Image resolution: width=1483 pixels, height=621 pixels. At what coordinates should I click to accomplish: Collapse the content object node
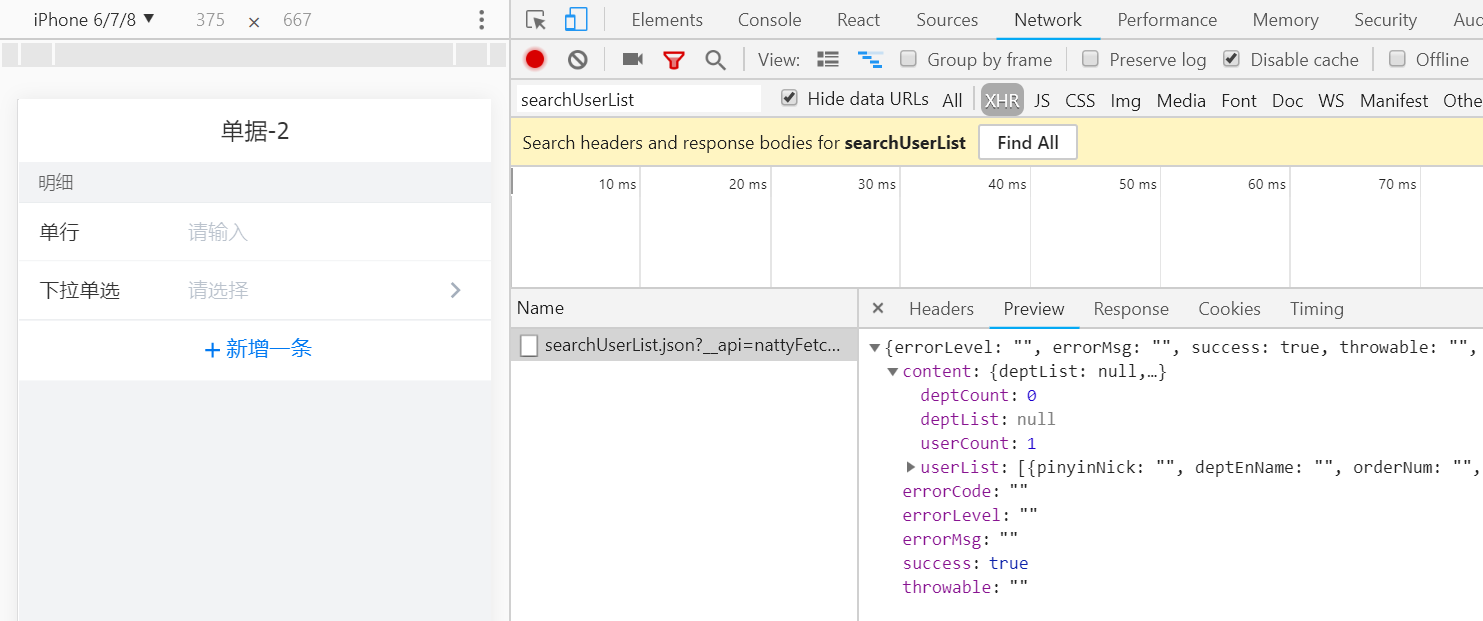coord(893,372)
